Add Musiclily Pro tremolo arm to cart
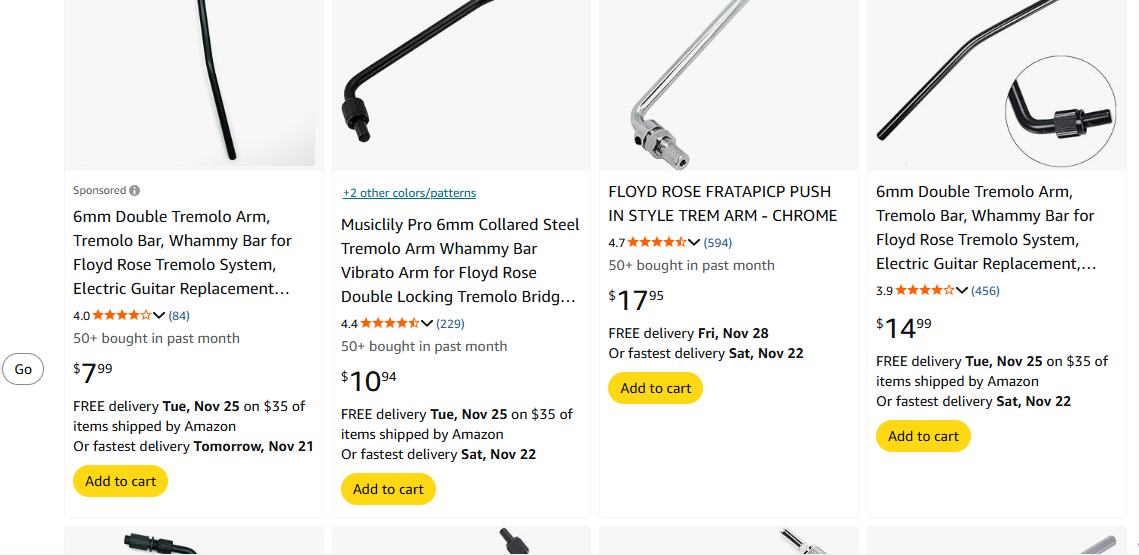The height and width of the screenshot is (555, 1139). pos(388,489)
